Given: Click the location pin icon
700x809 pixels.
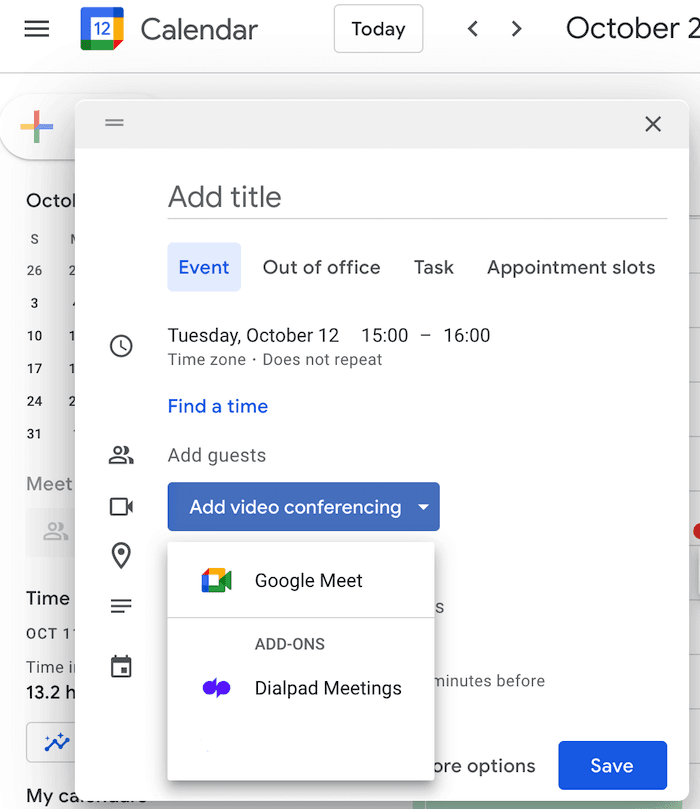Looking at the screenshot, I should click(x=121, y=555).
